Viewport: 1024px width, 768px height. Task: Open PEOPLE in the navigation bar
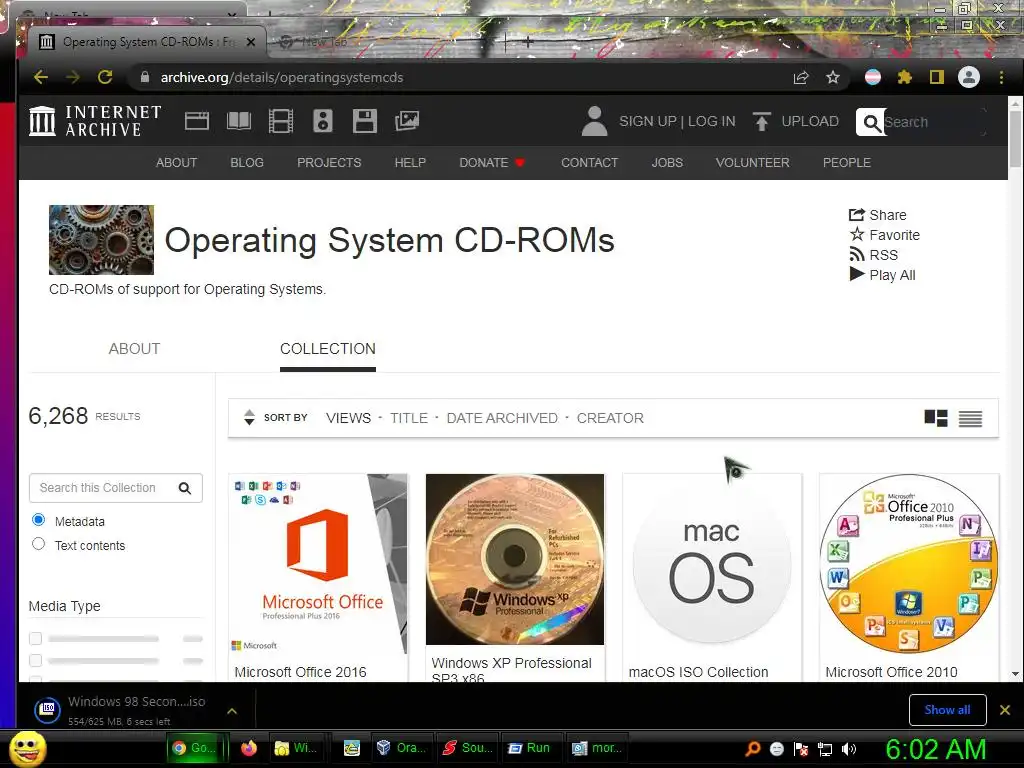point(847,163)
